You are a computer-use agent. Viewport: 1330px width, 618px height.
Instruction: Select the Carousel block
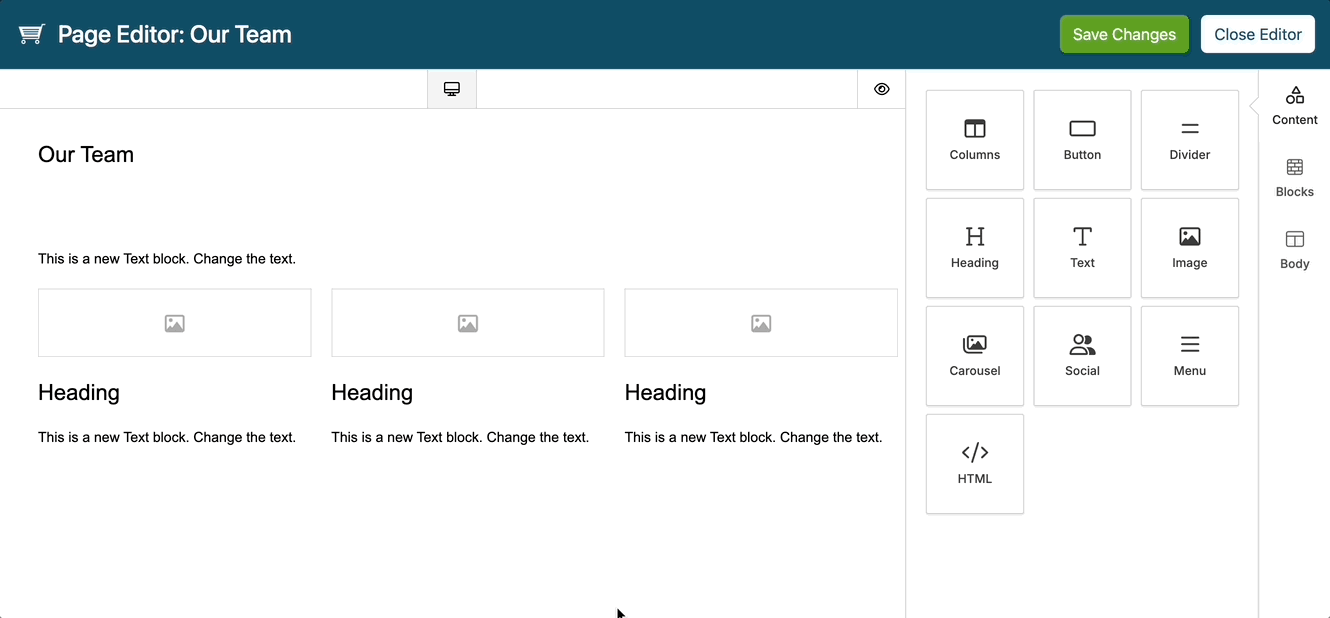[x=974, y=355]
